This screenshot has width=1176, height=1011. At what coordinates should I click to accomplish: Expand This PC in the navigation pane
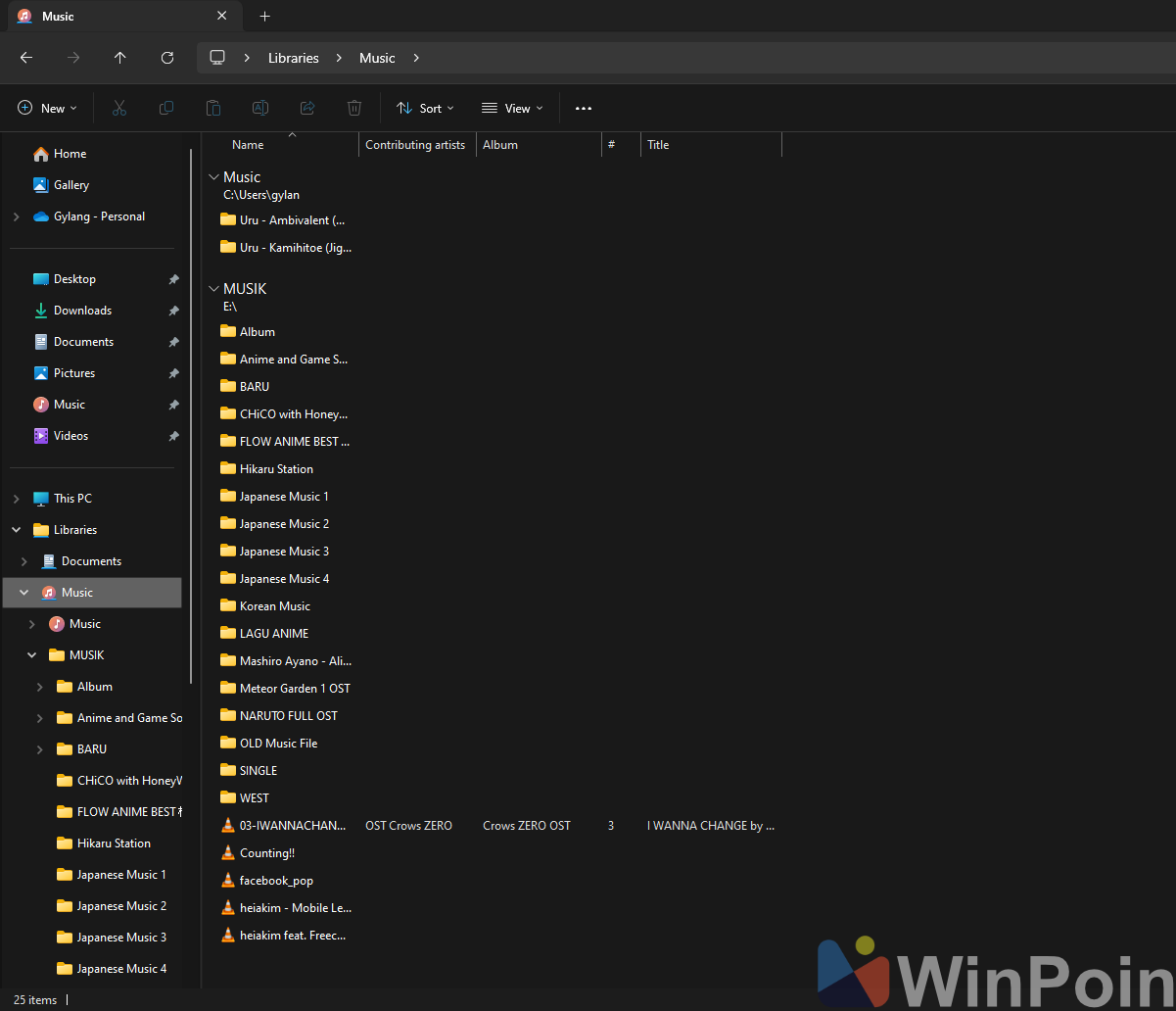tap(16, 498)
